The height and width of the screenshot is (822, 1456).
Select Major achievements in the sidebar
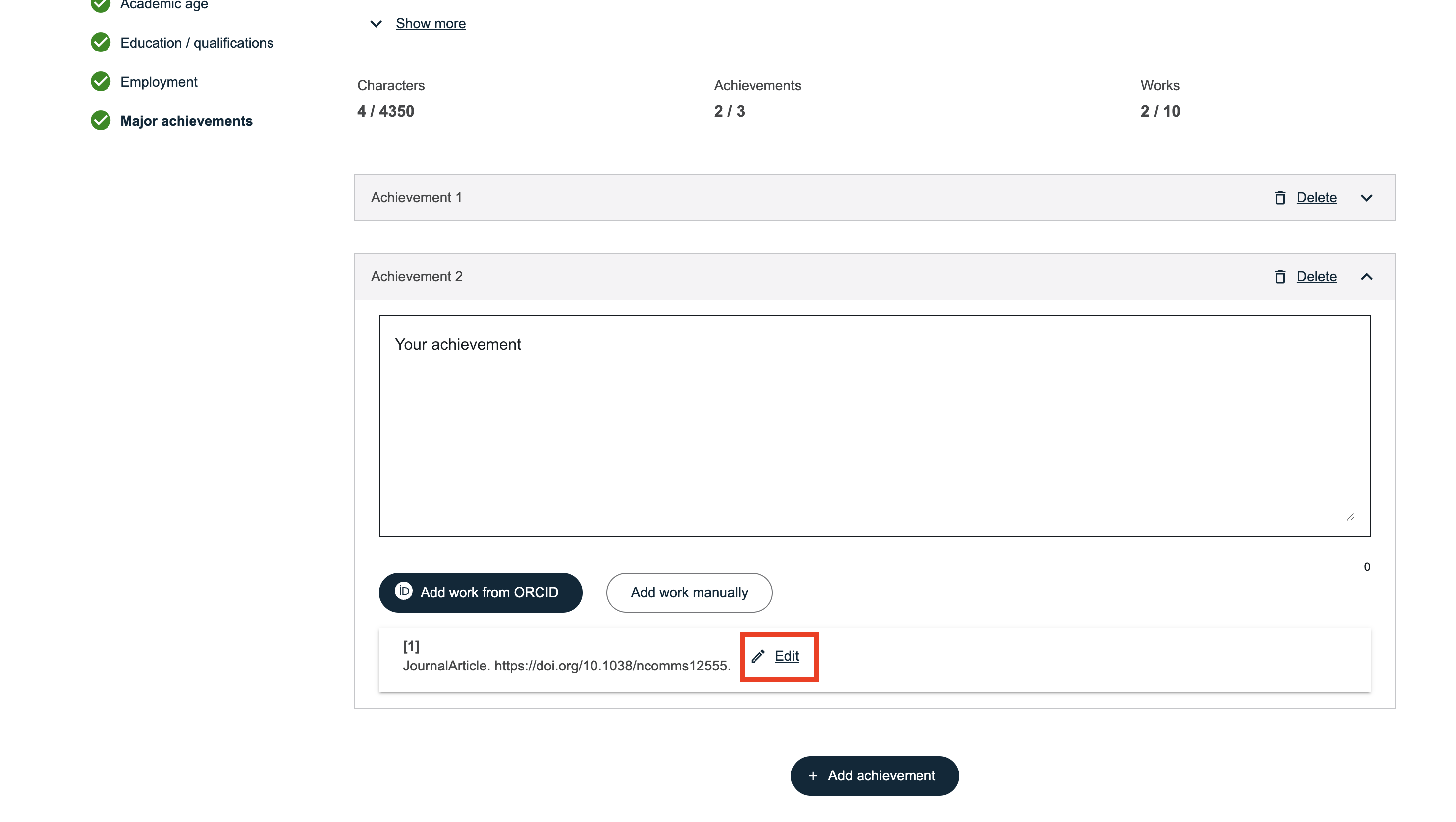186,121
